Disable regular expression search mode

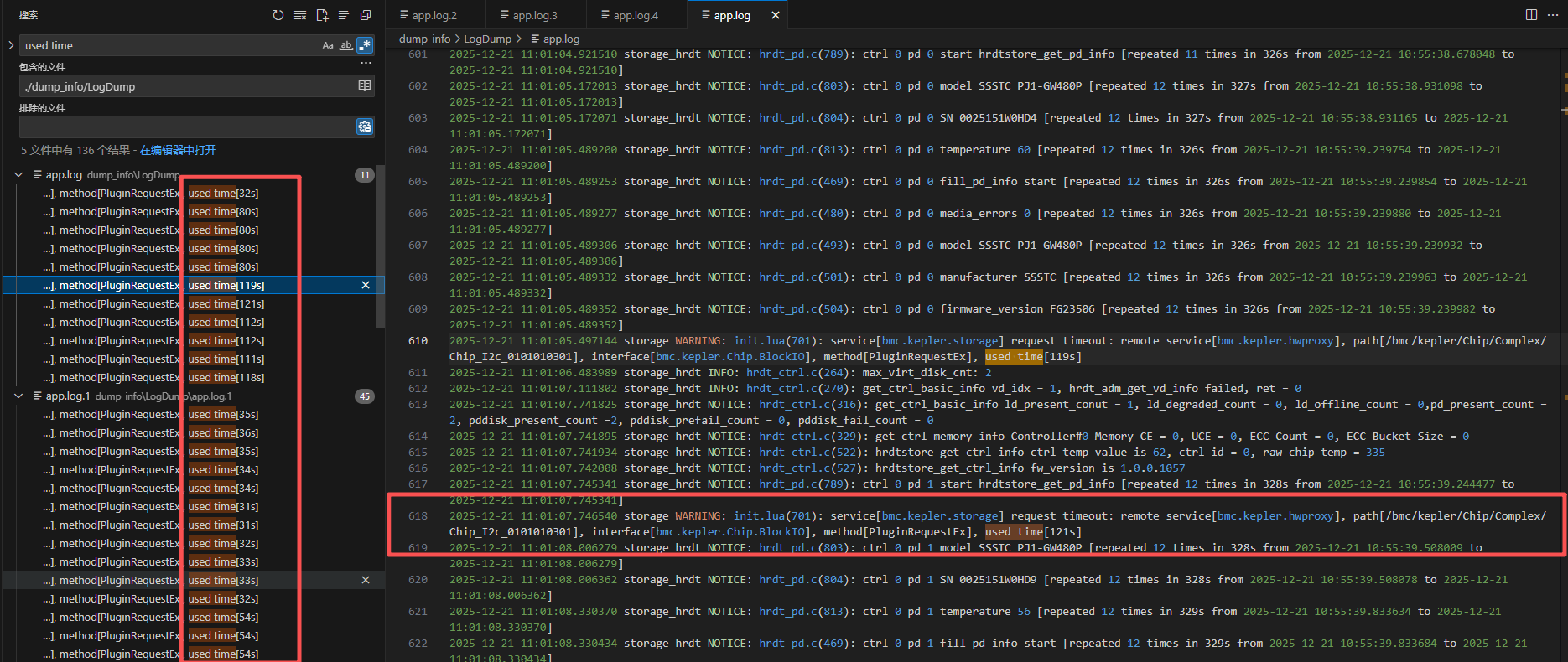click(x=365, y=45)
